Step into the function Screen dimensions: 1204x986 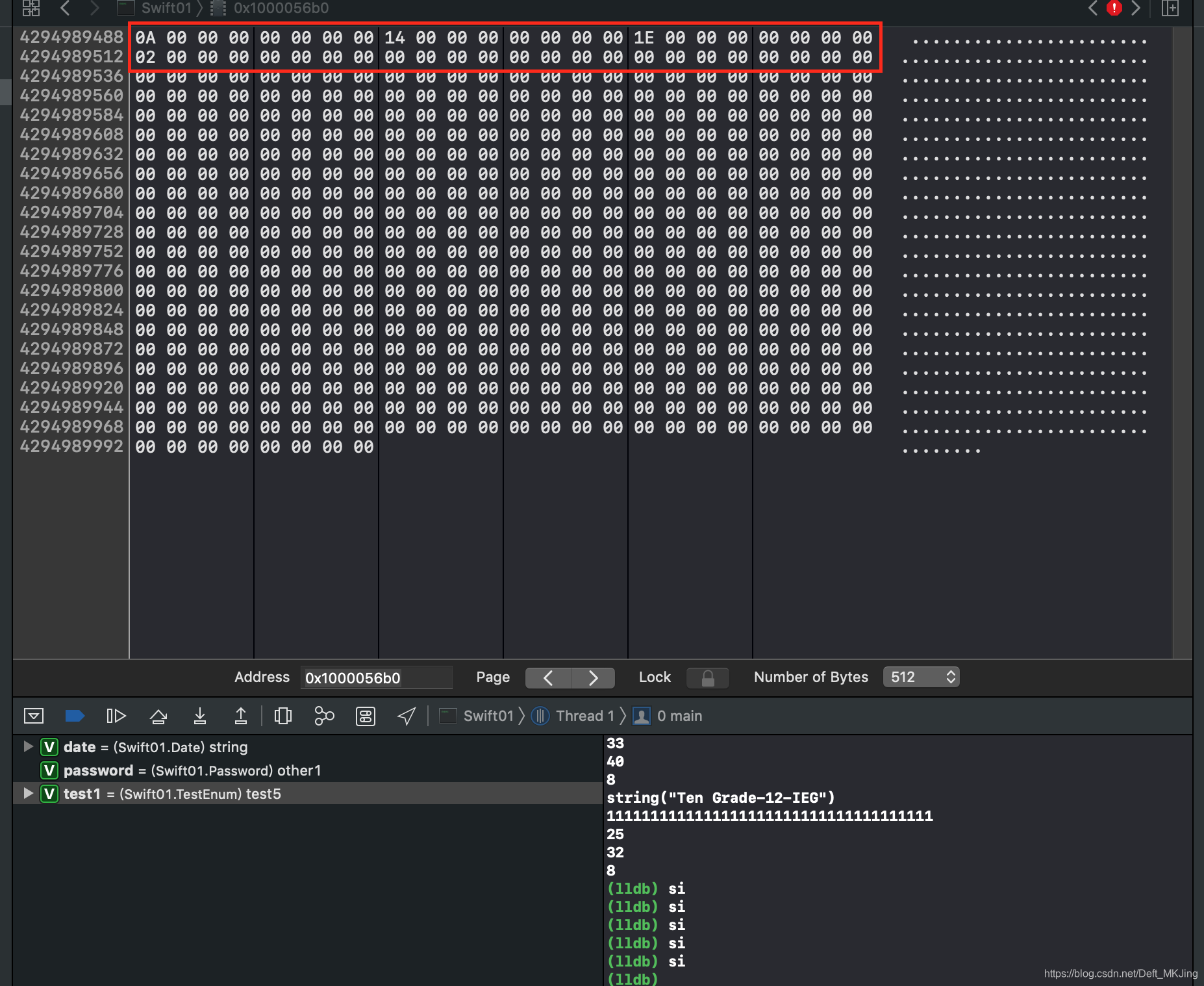point(200,716)
